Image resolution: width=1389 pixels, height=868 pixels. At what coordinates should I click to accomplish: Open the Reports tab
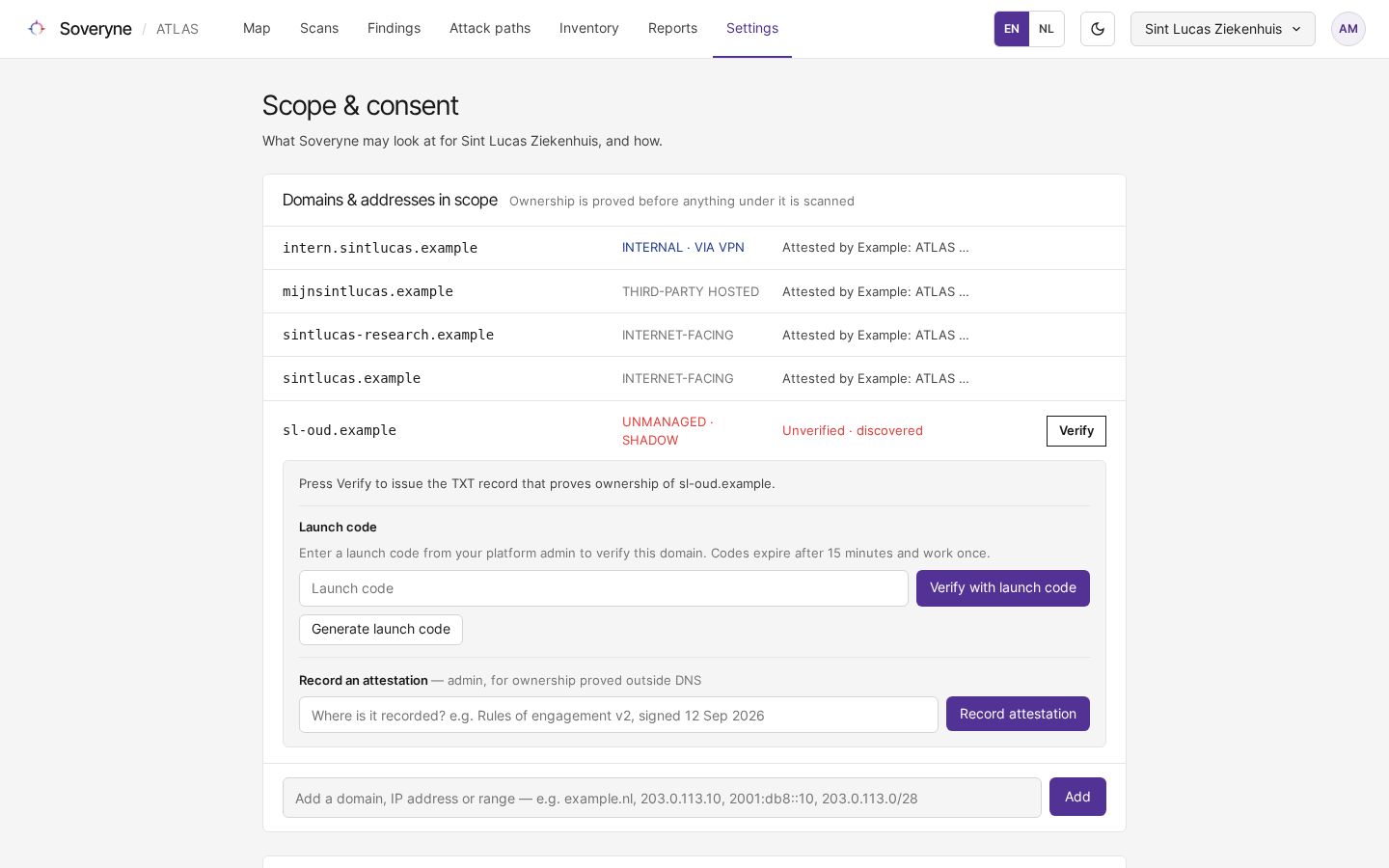click(672, 29)
